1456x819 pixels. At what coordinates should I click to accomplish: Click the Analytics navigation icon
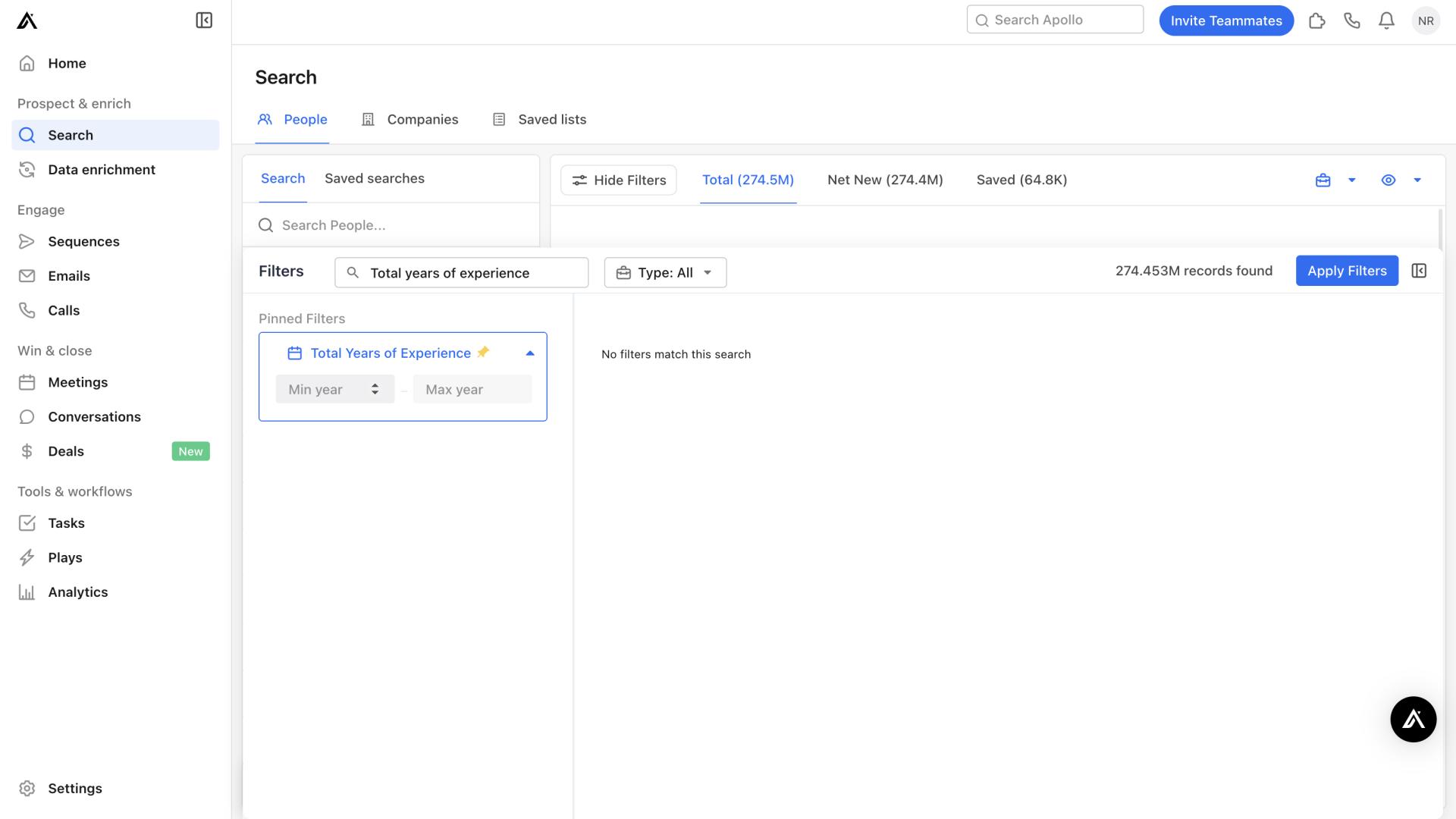(x=27, y=592)
